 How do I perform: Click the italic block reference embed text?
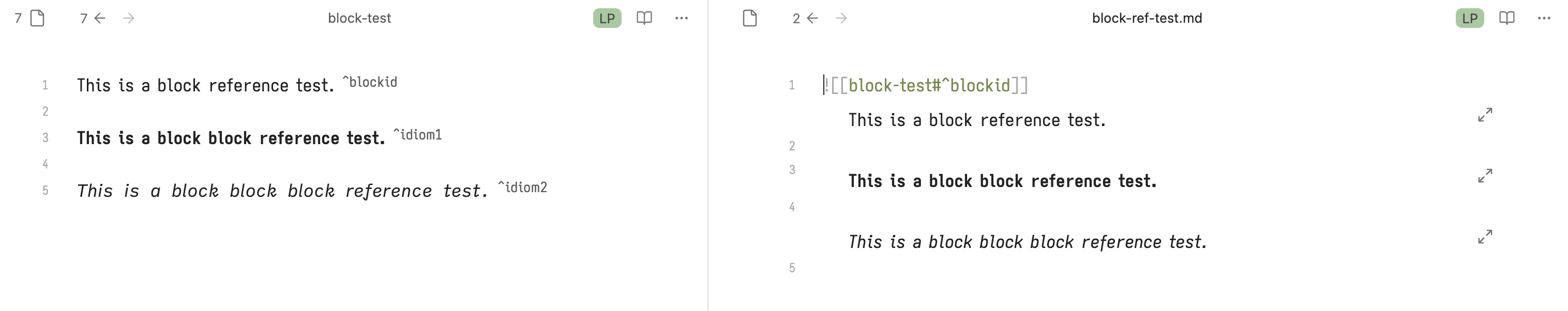1028,242
